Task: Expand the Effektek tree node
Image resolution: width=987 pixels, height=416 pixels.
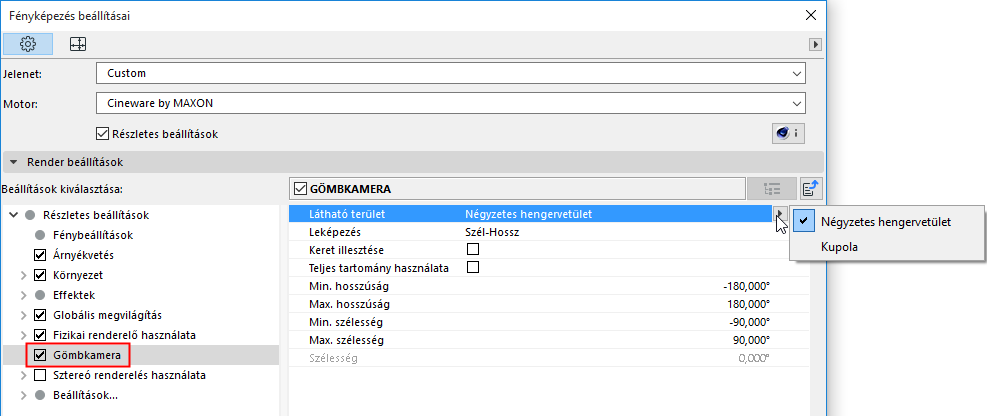Action: pyautogui.click(x=24, y=296)
